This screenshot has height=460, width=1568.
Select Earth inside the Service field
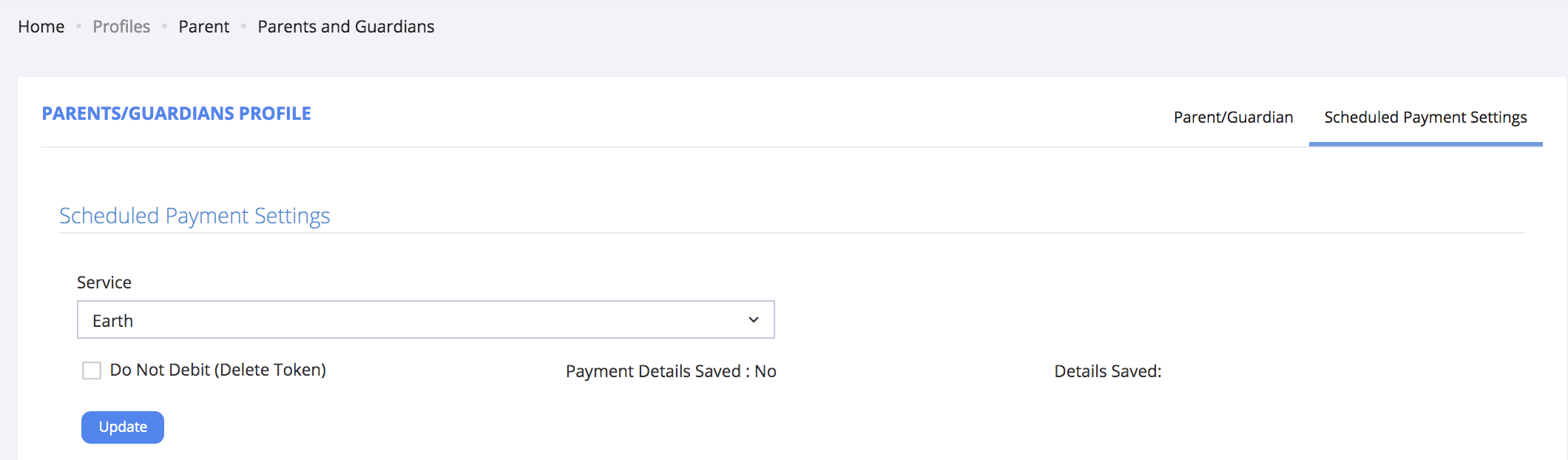tap(112, 319)
